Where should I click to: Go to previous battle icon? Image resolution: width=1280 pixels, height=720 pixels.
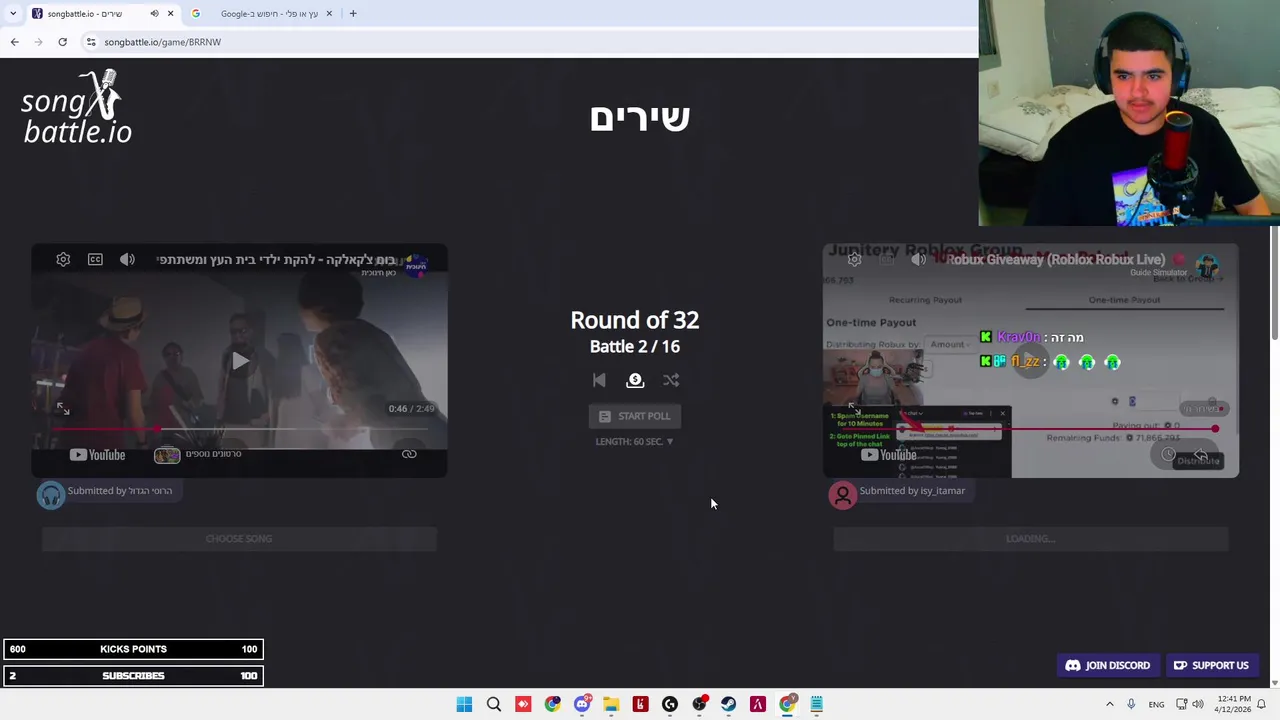[x=599, y=380]
